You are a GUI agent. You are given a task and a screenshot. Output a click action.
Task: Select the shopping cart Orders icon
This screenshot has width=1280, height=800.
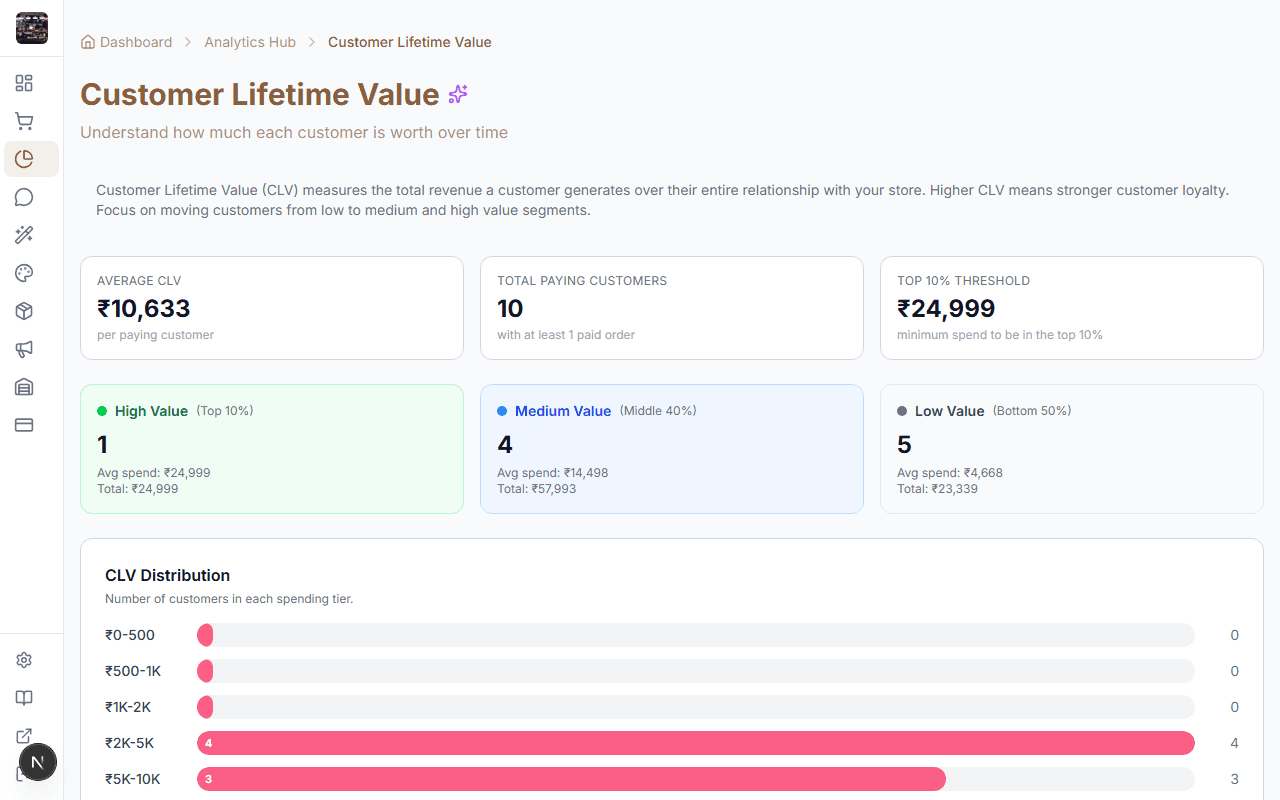[x=24, y=121]
